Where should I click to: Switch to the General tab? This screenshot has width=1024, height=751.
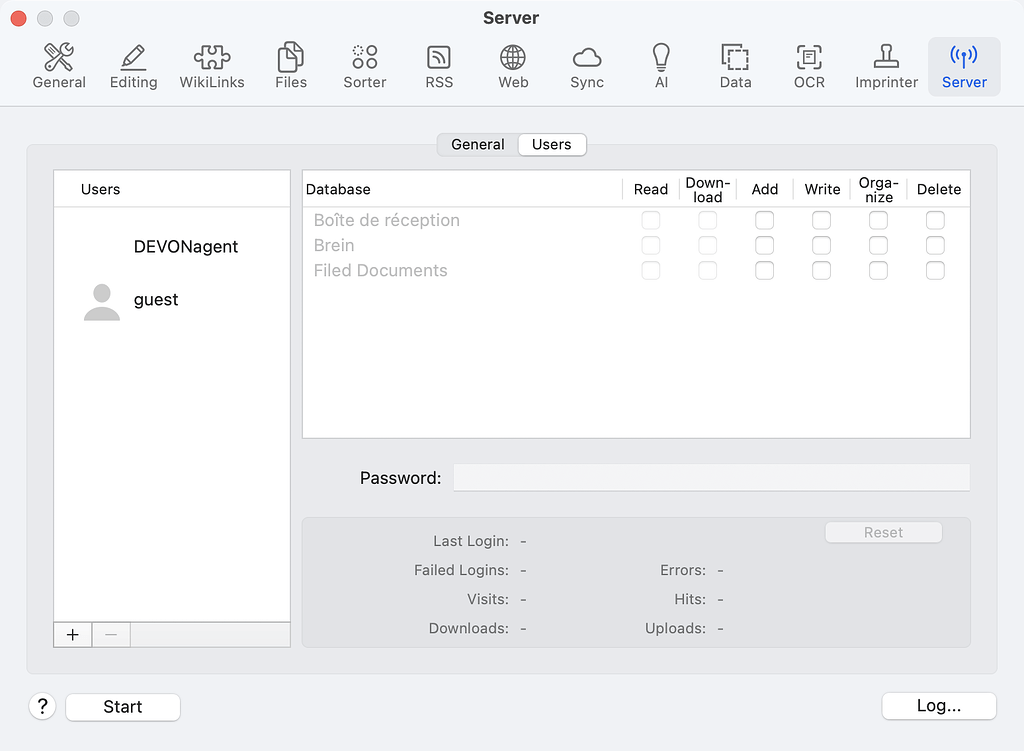coord(477,144)
